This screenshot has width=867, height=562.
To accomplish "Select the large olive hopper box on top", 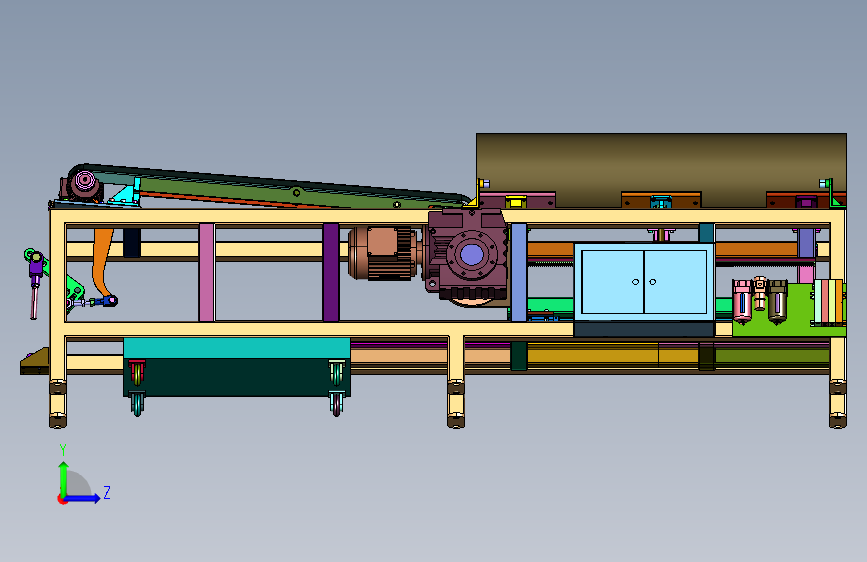I will click(x=661, y=170).
